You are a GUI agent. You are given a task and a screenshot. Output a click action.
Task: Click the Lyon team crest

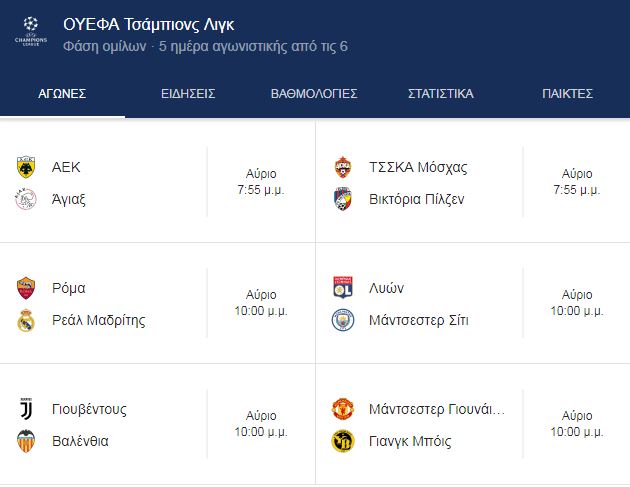(342, 288)
